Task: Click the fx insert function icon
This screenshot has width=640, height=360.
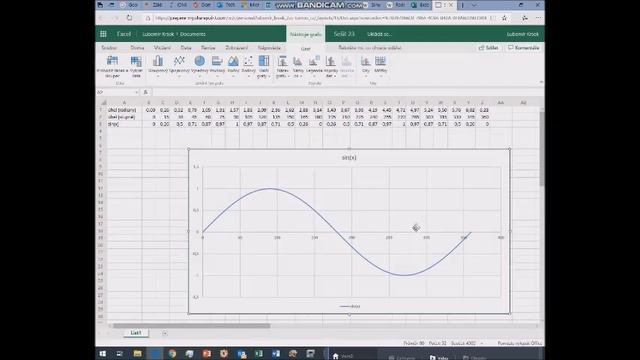Action: (x=146, y=92)
